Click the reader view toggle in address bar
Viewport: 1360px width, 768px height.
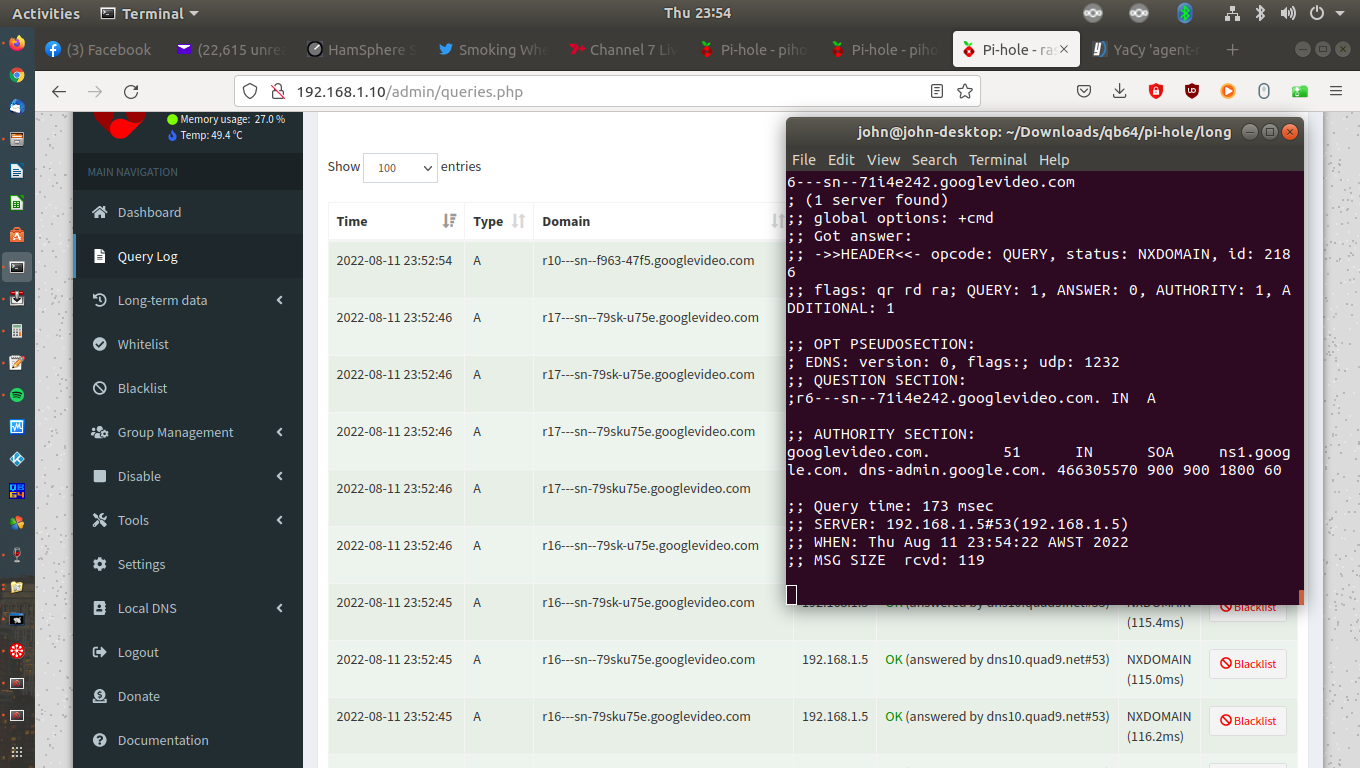click(x=936, y=90)
